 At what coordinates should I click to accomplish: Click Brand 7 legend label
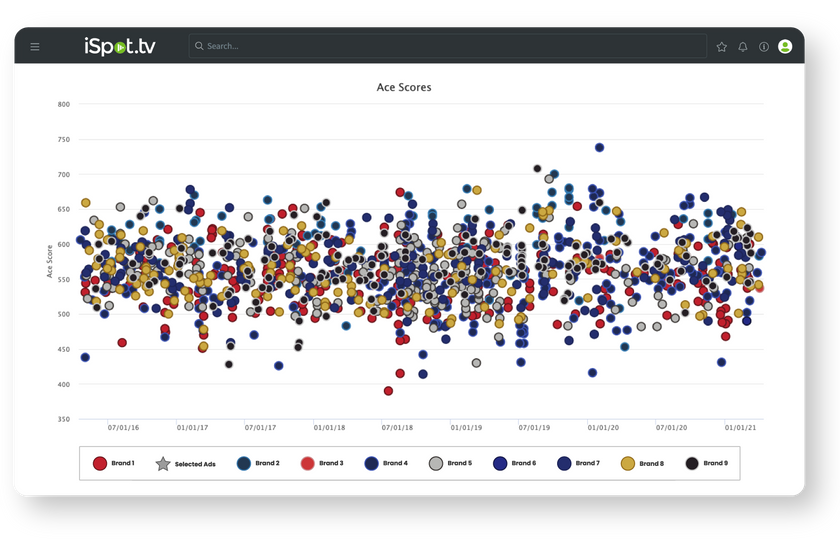tap(588, 463)
